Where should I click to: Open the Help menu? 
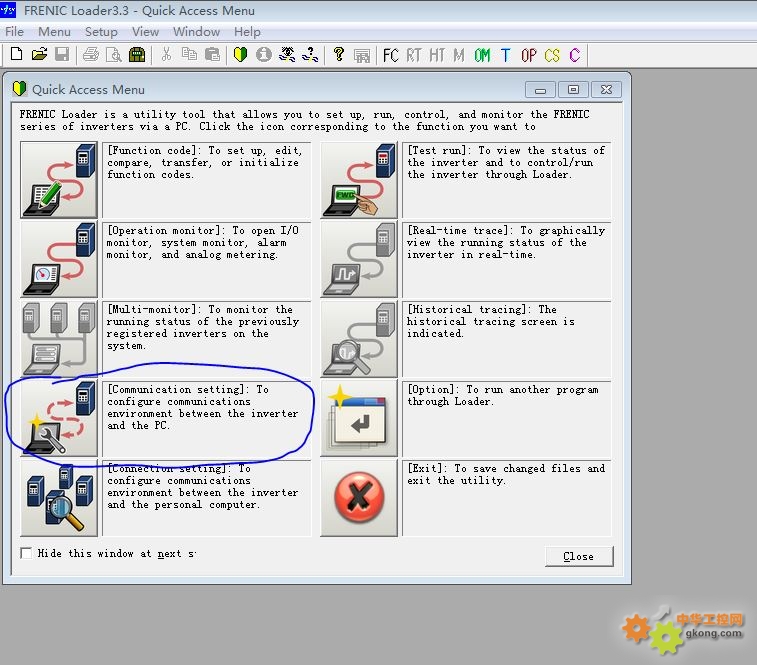click(x=247, y=32)
